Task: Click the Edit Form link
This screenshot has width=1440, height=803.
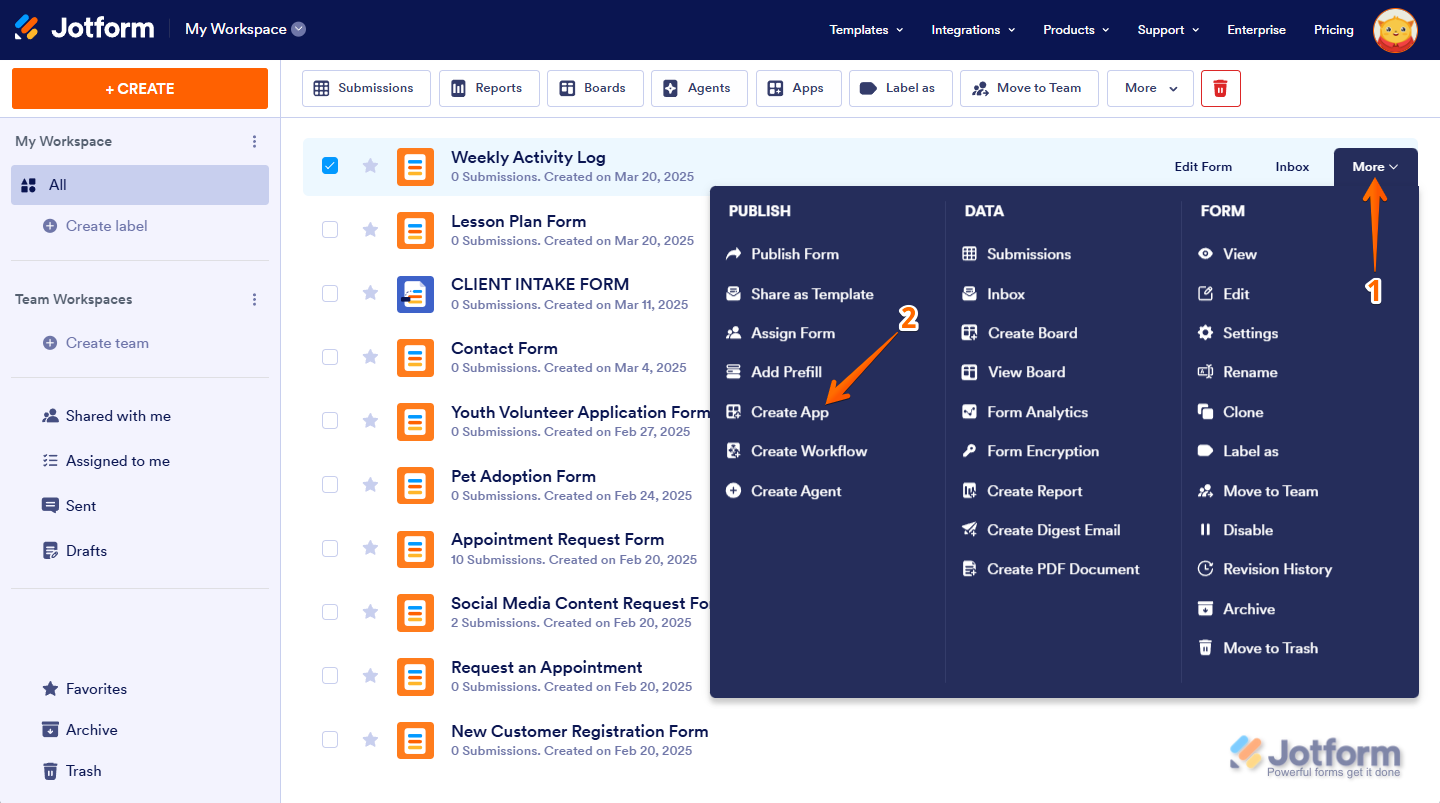Action: pyautogui.click(x=1203, y=167)
